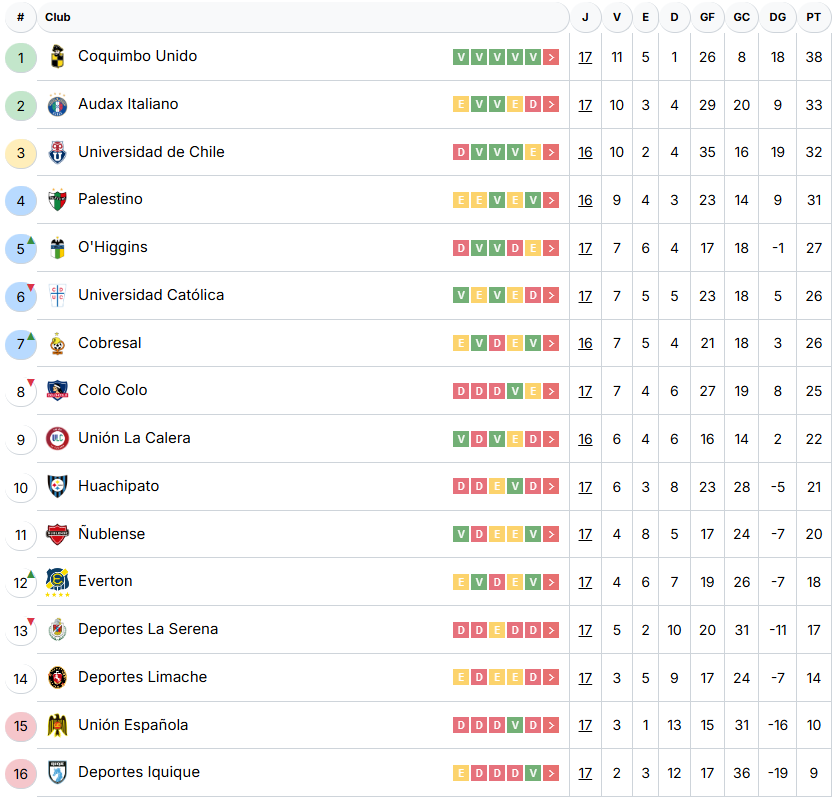836x799 pixels.
Task: Open Universidad de Chile's 16 matches played link
Action: click(x=585, y=152)
